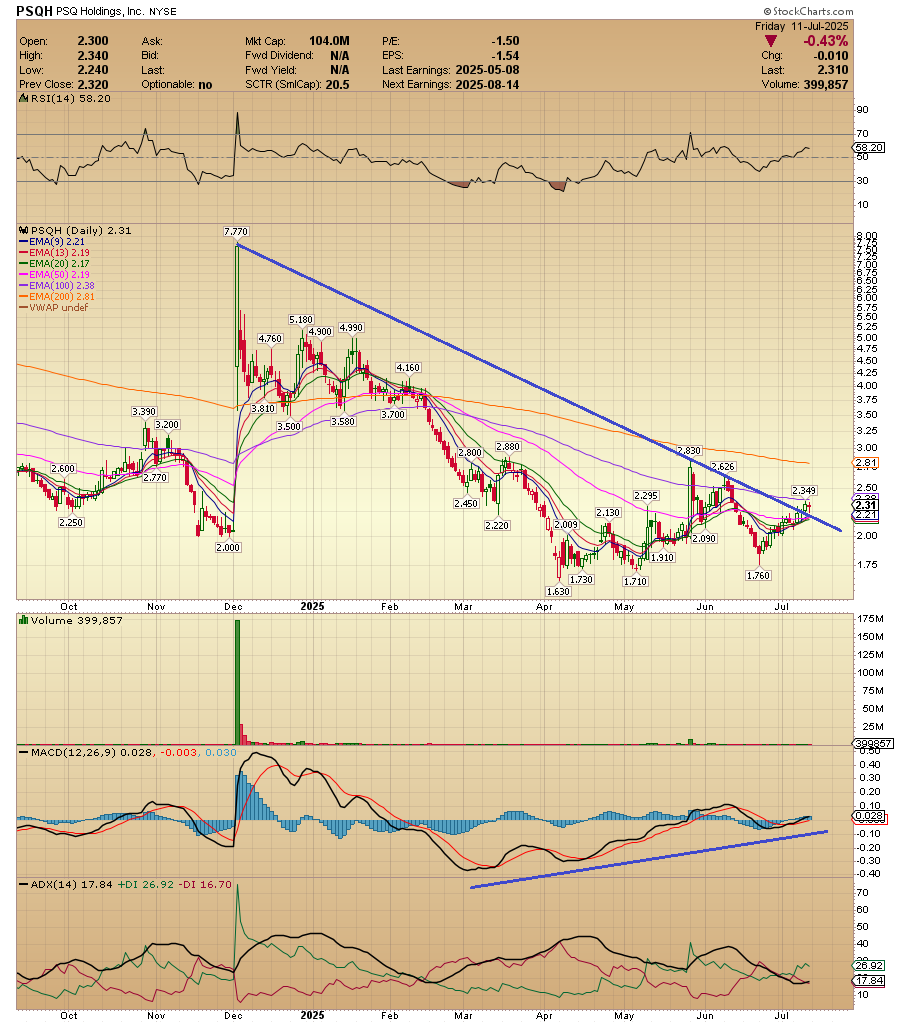Screen dimensions: 900x1023
Task: Click the +DI 26.92 legend value
Action: [146, 885]
